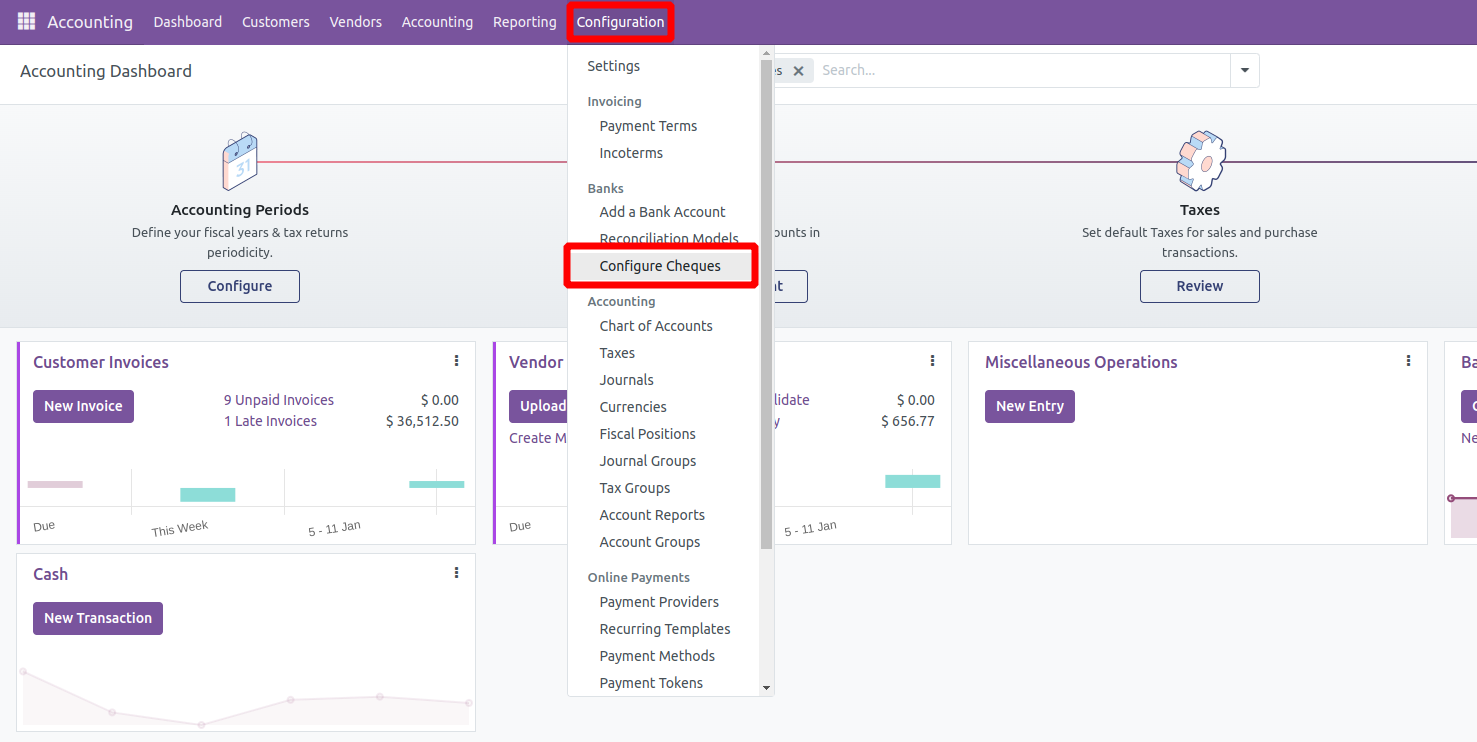This screenshot has width=1477, height=742.
Task: Remove the search filter tag
Action: [798, 71]
